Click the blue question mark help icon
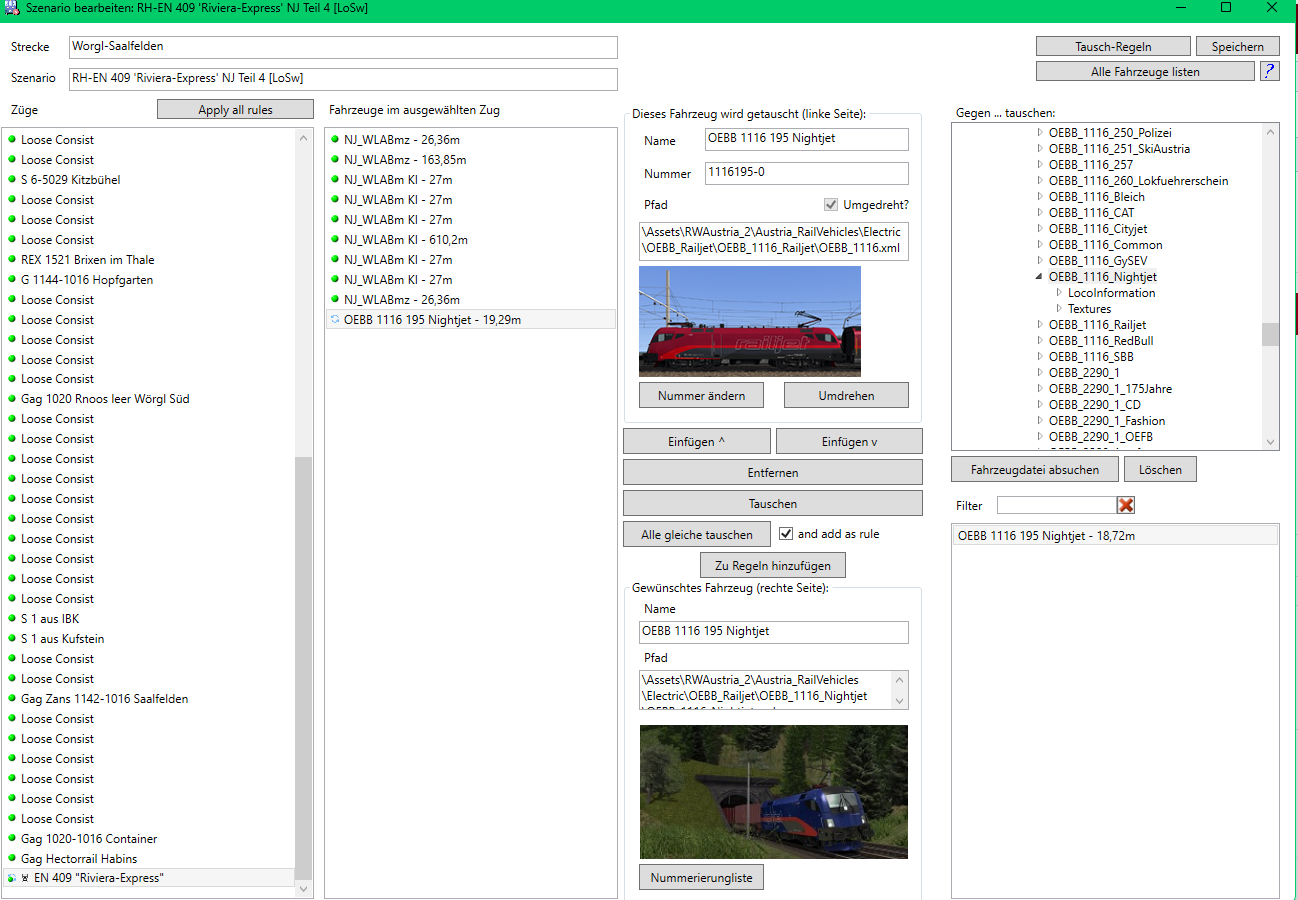Screen dimensions: 1298x900 point(1269,71)
